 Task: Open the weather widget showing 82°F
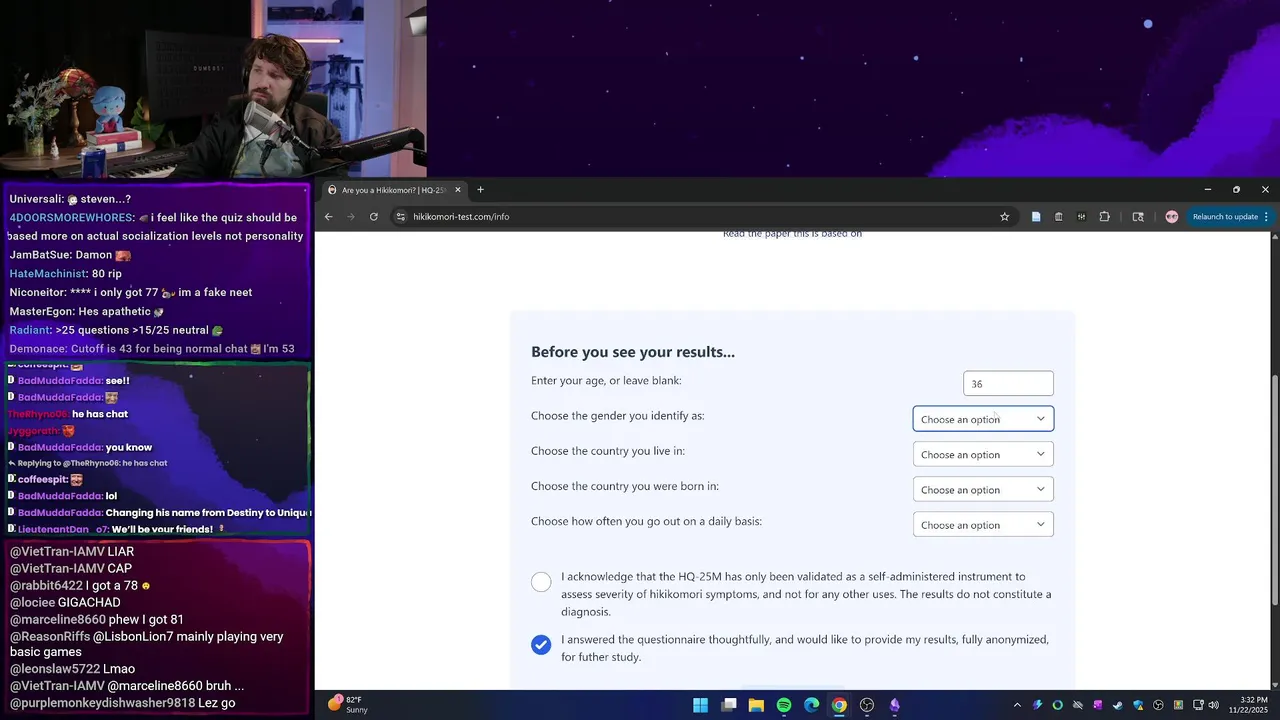click(348, 705)
